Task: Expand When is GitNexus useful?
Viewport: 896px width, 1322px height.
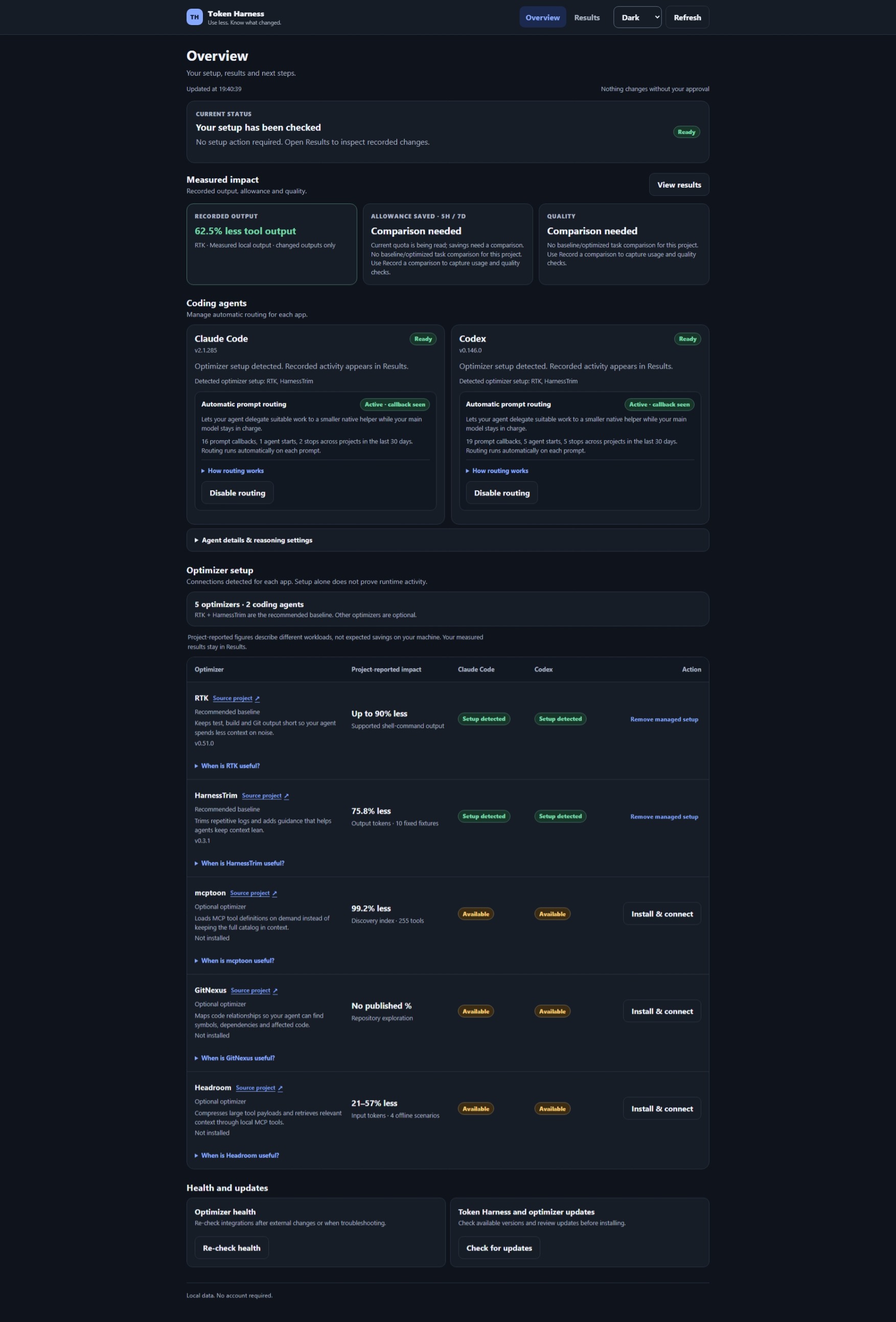Action: pos(235,1058)
